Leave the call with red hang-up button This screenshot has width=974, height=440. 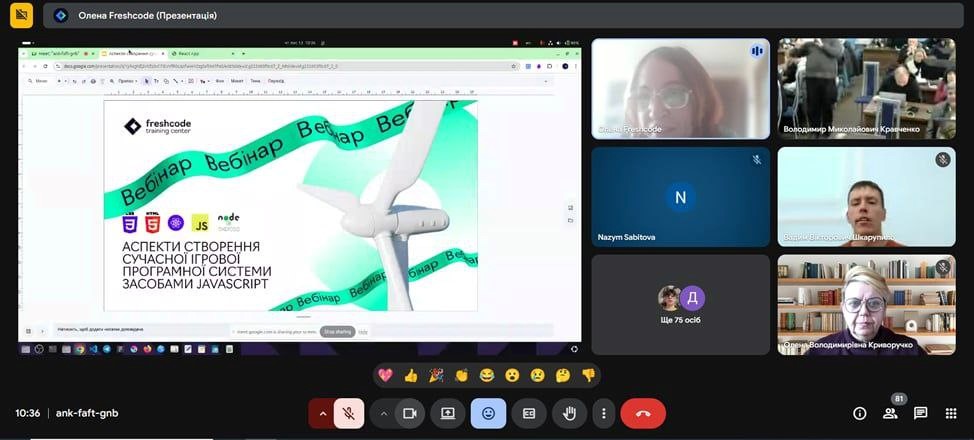(x=643, y=413)
